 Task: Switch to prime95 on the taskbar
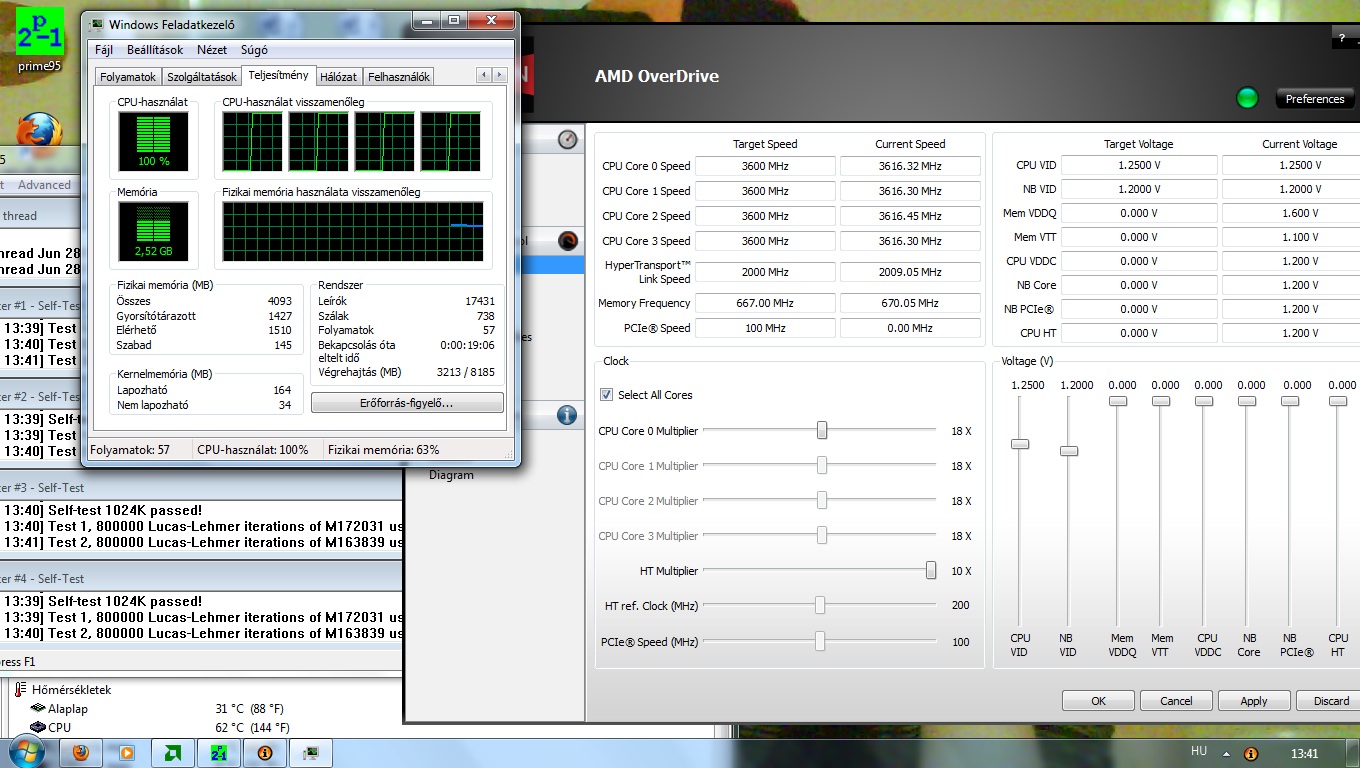tap(219, 752)
